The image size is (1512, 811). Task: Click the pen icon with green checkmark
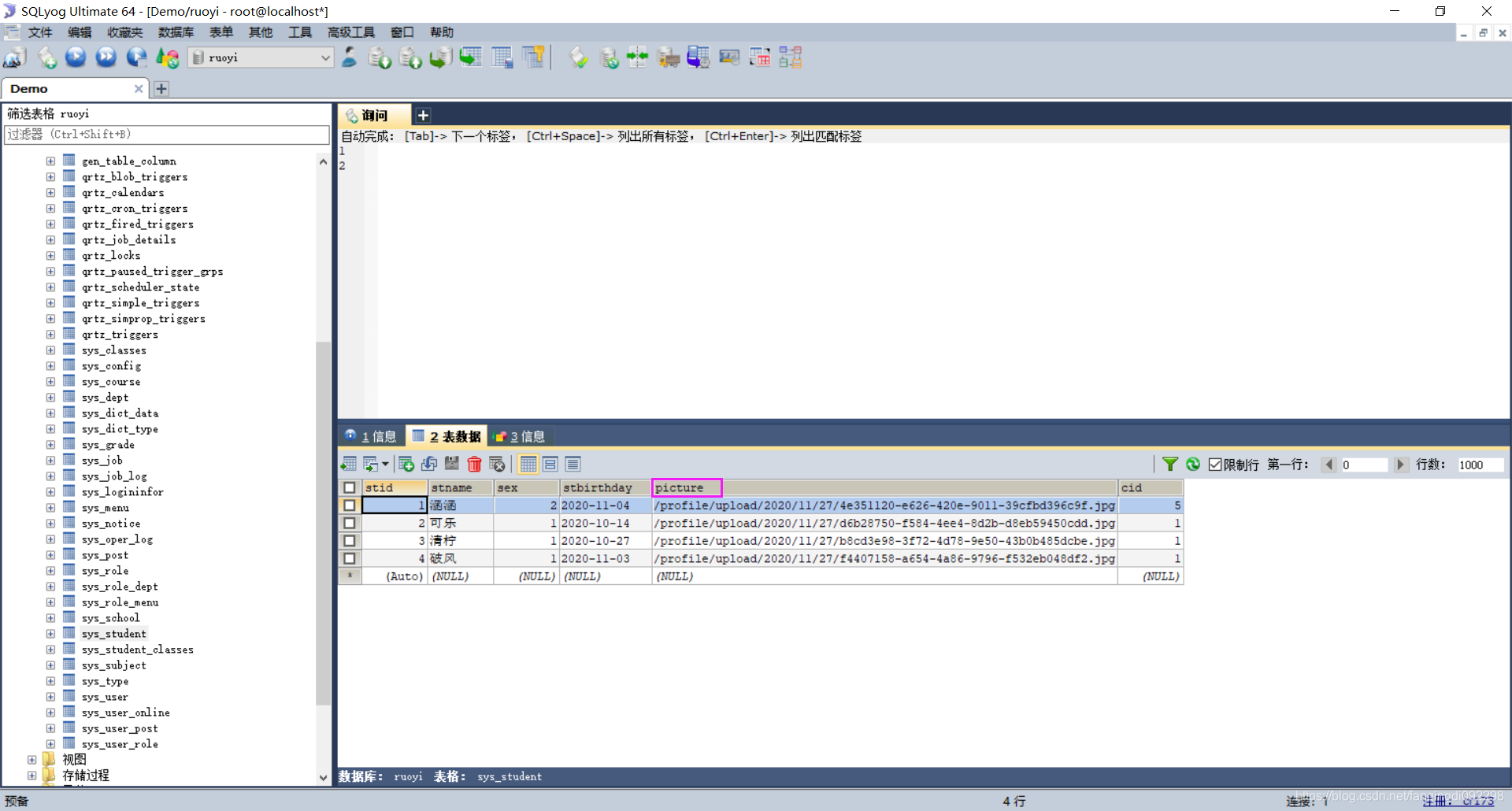[579, 57]
